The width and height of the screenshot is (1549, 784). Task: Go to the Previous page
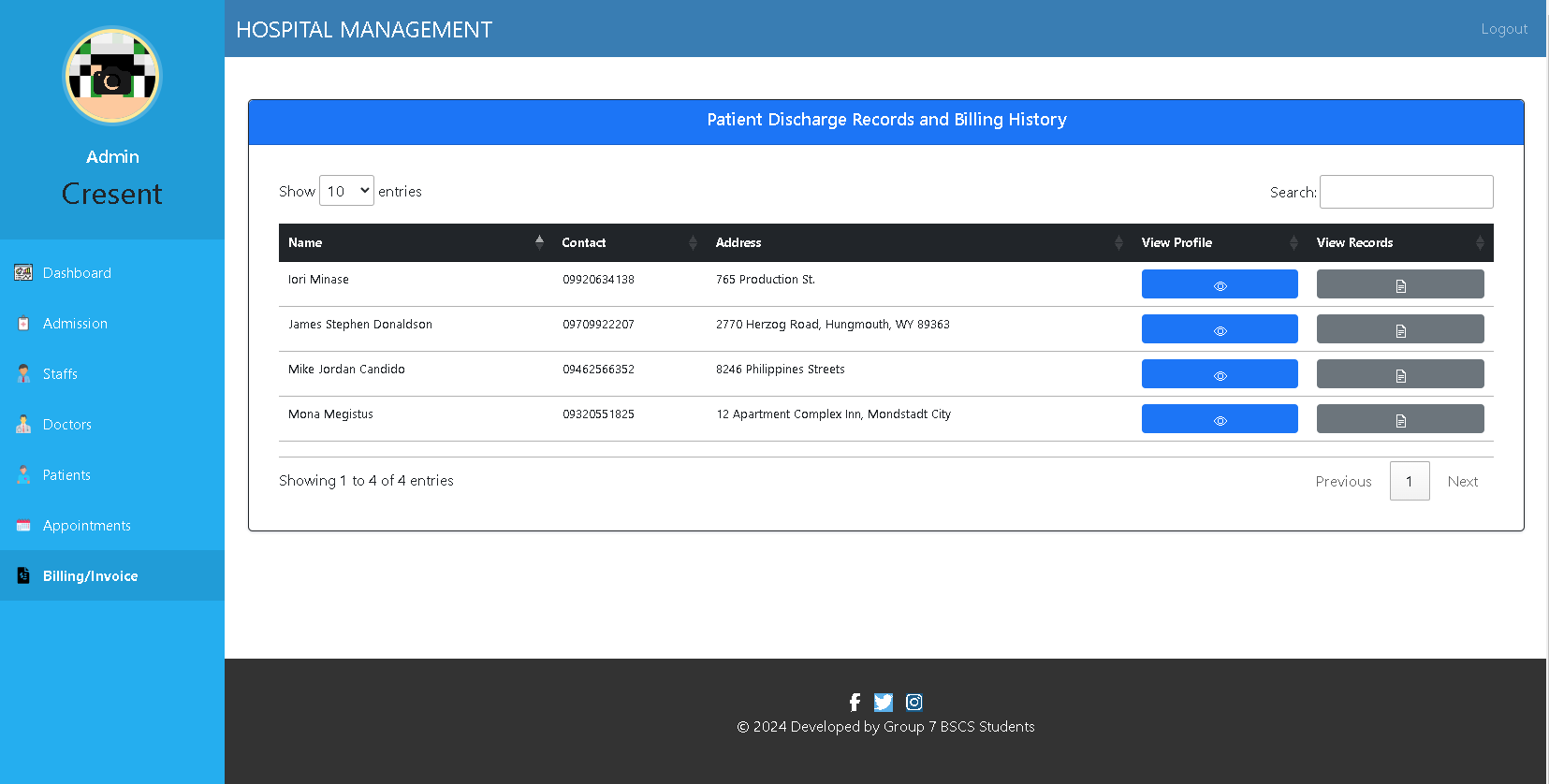tap(1343, 481)
